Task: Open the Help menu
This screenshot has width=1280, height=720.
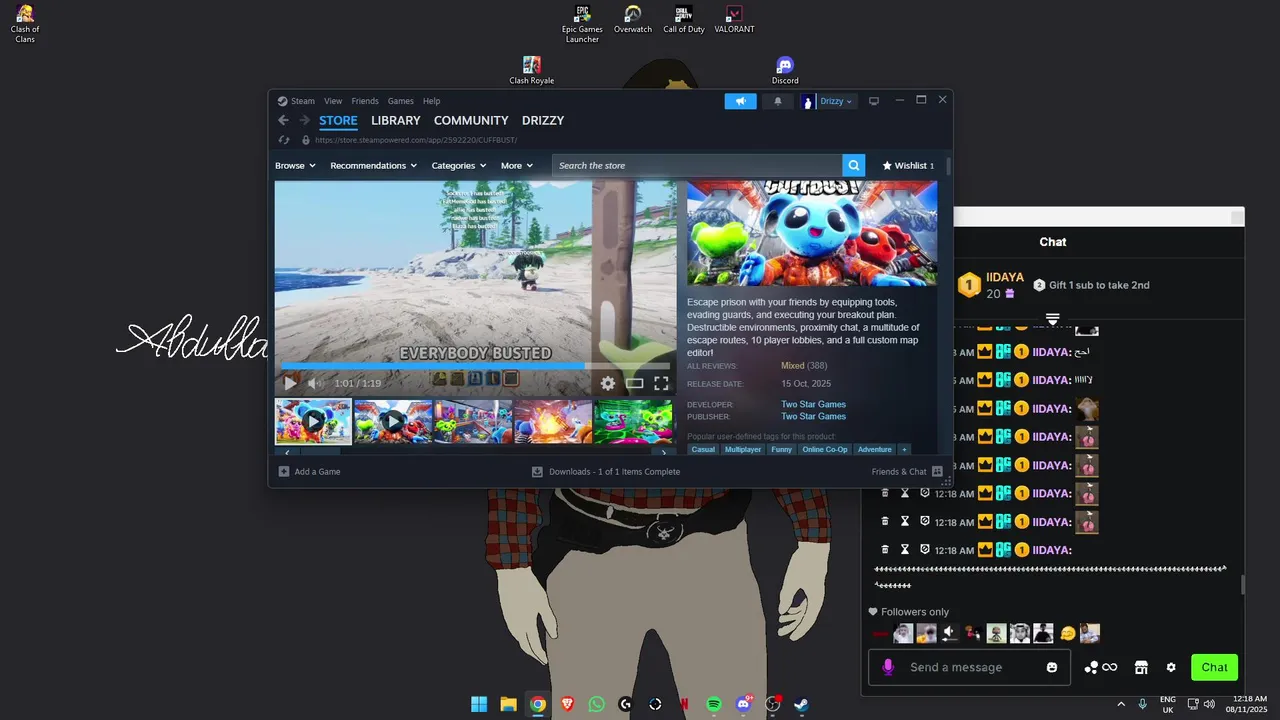Action: point(431,101)
